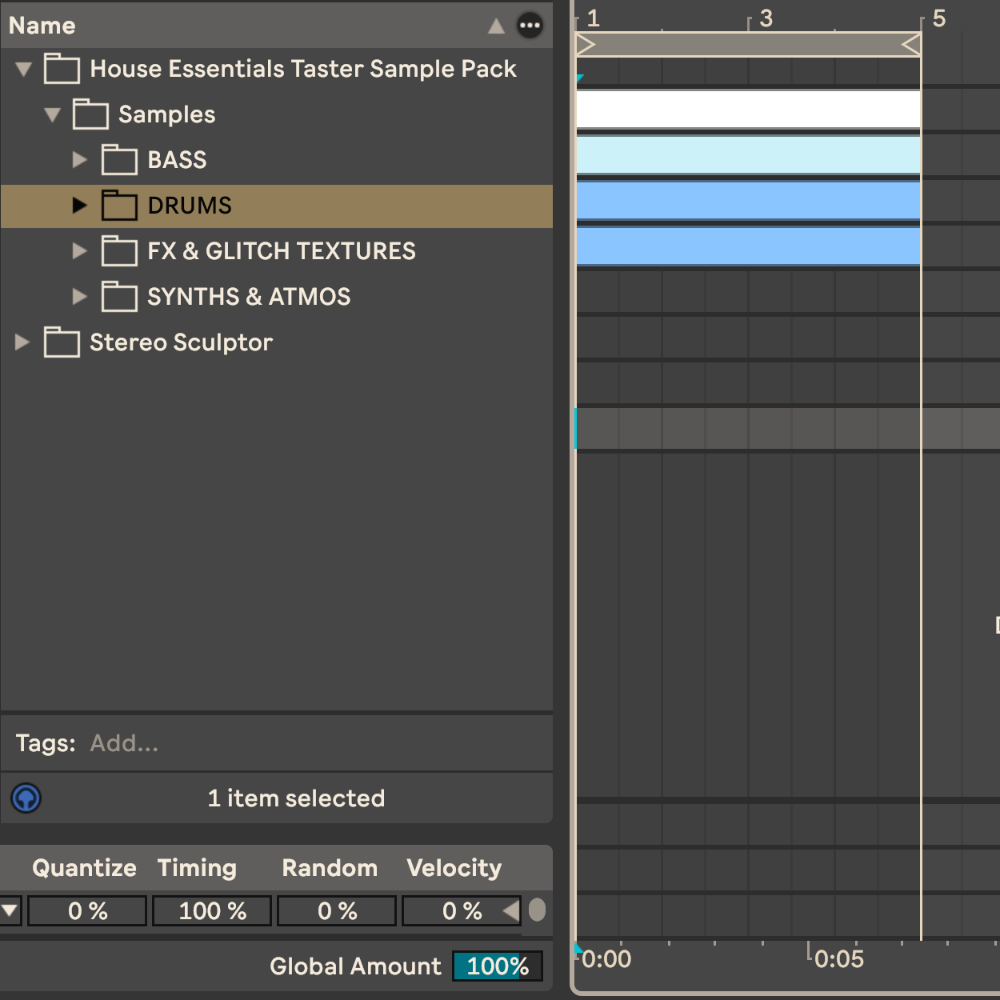Open the groove base dropdown beside Quantize
This screenshot has width=1000, height=1000.
coord(10,911)
